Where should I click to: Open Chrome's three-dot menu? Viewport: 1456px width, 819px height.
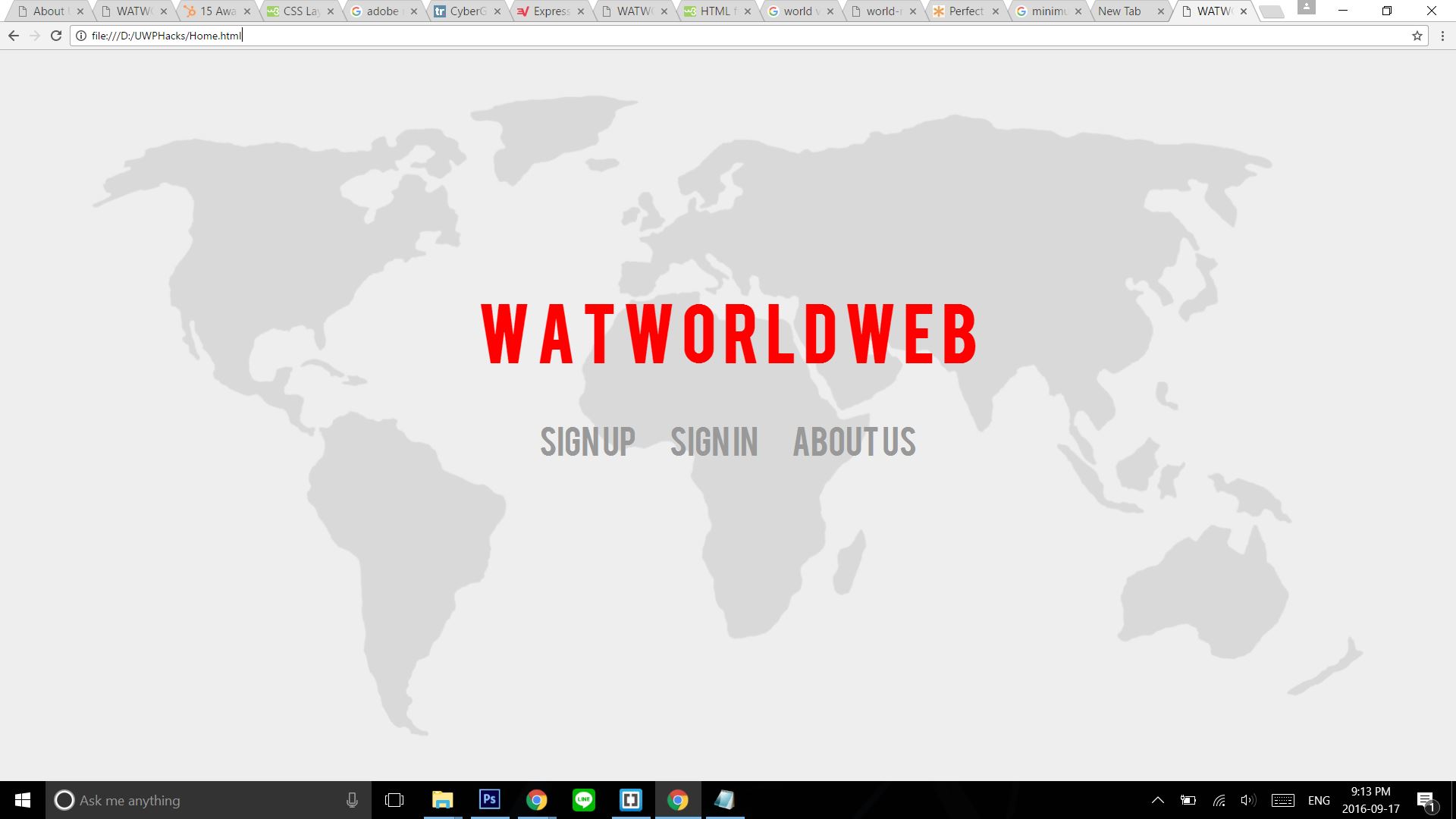[x=1442, y=36]
